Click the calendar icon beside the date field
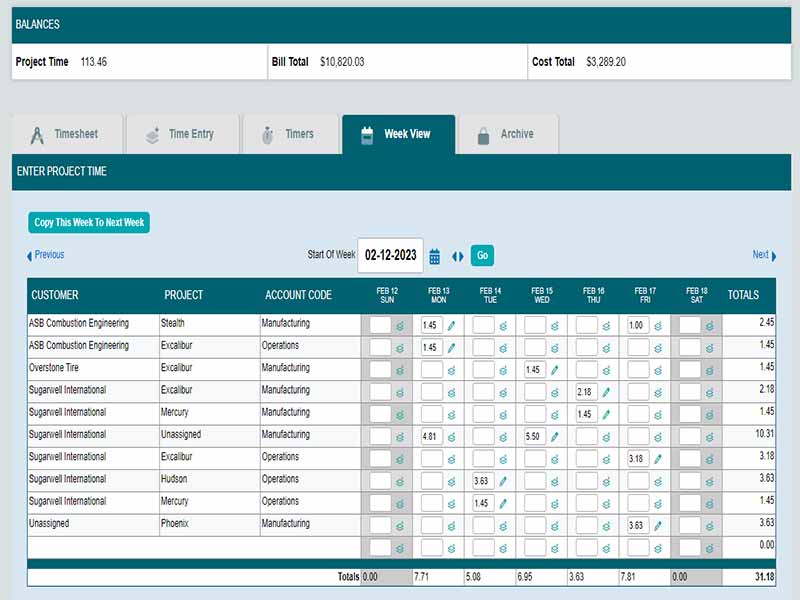 [434, 255]
